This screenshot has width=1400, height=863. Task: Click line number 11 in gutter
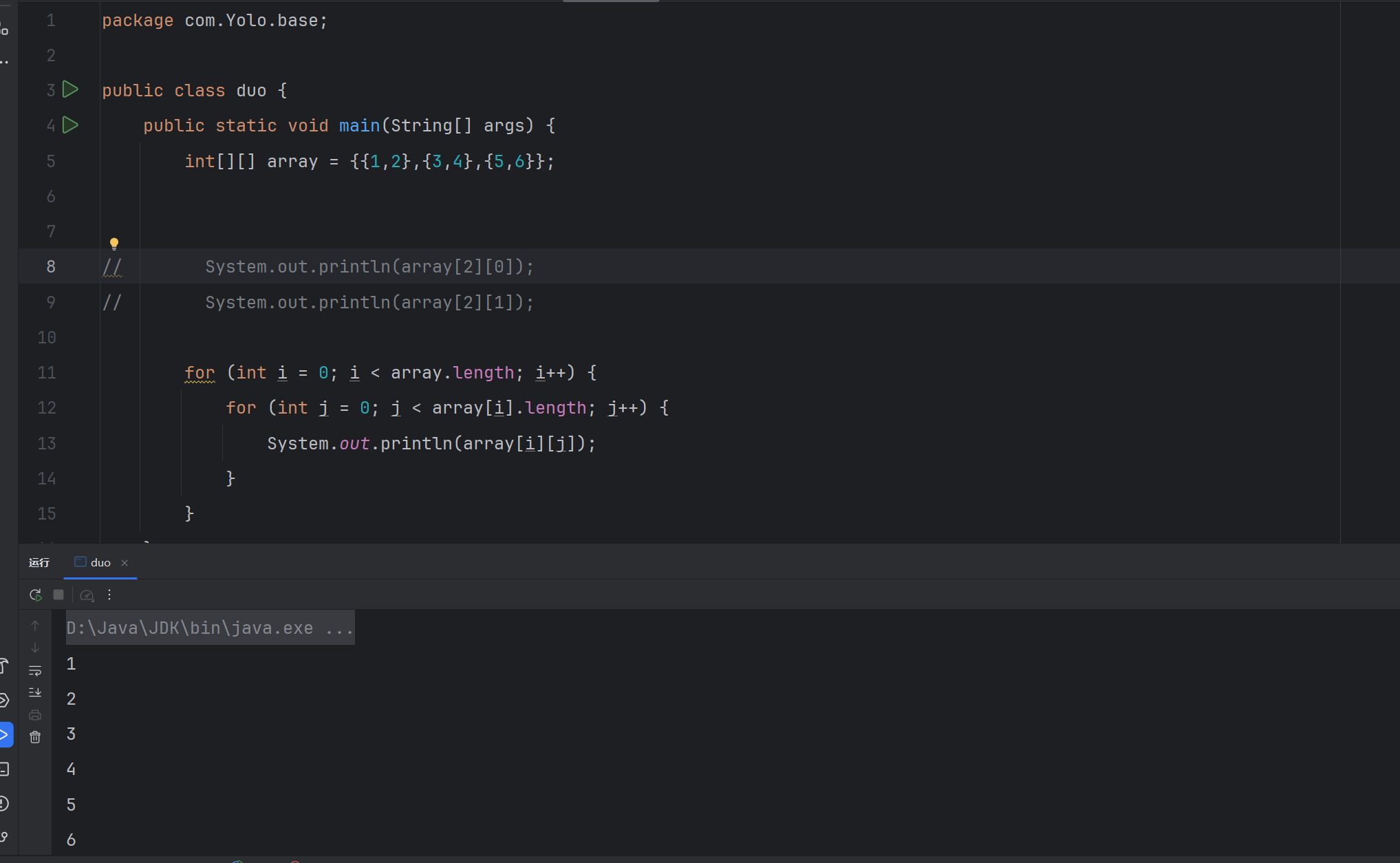47,372
